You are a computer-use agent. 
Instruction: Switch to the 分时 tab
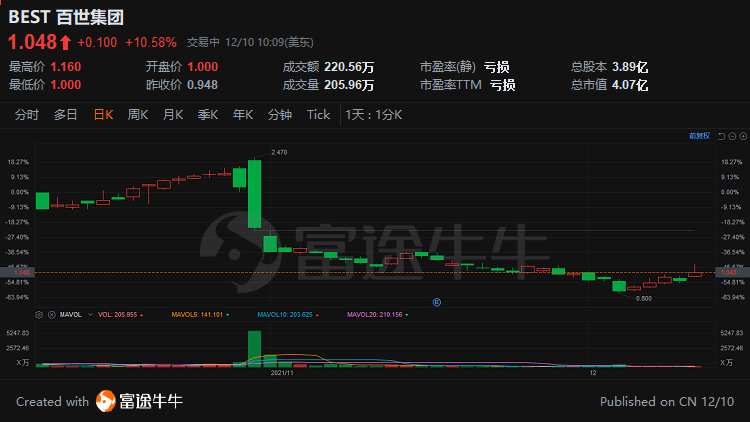pyautogui.click(x=27, y=115)
